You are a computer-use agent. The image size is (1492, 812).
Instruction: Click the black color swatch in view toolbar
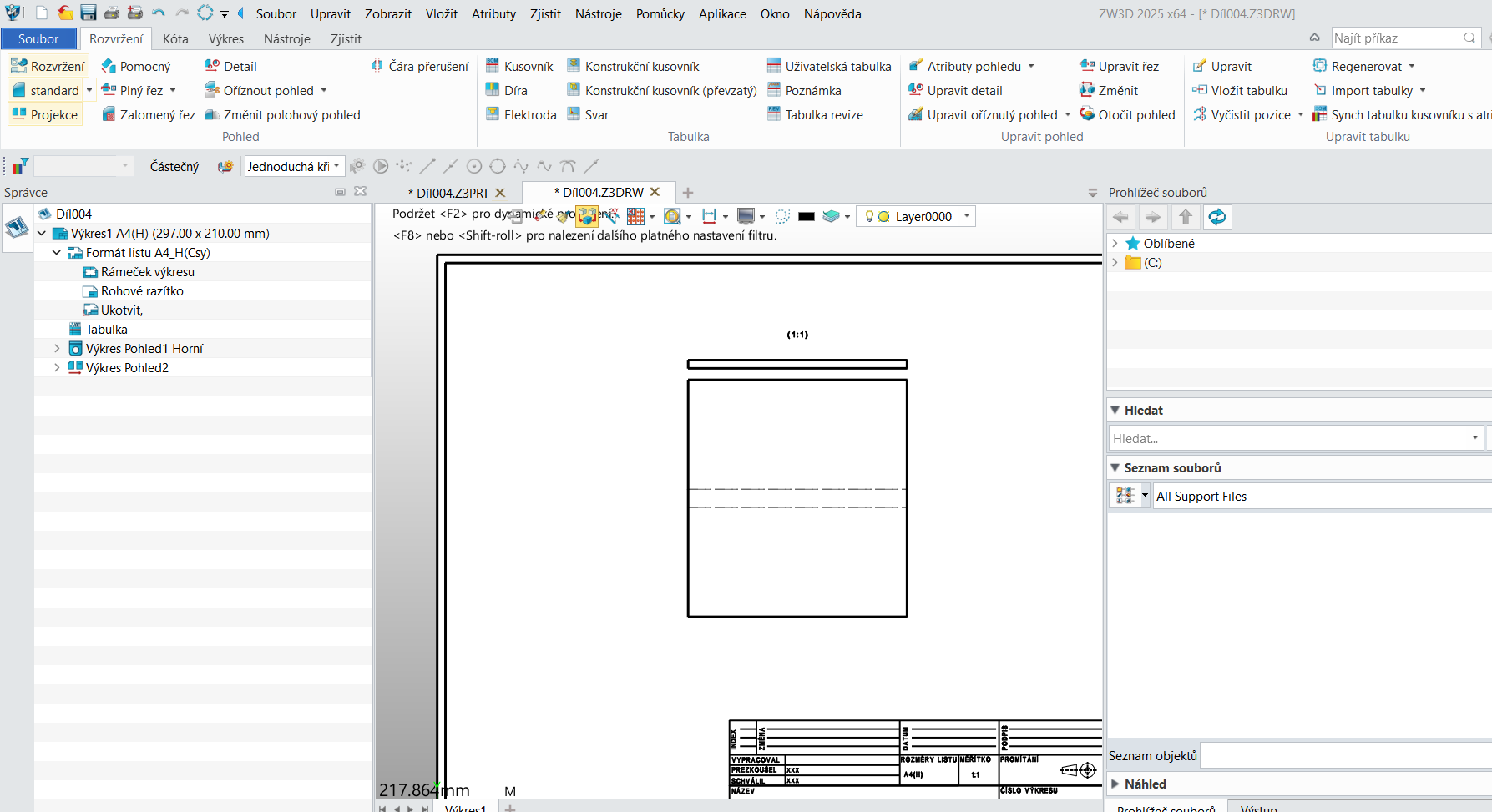[806, 216]
